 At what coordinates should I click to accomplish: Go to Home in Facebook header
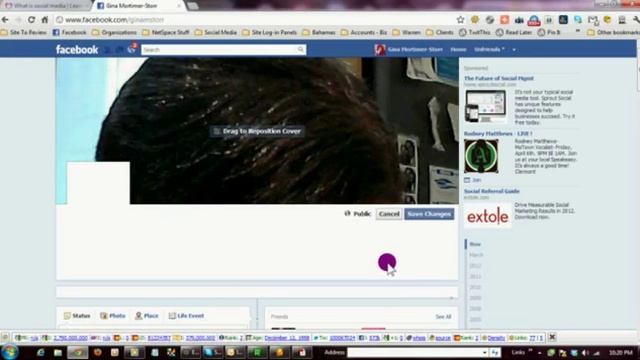(458, 49)
